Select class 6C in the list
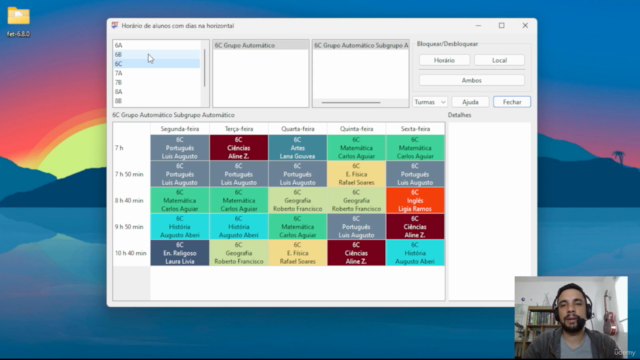The height and width of the screenshot is (360, 640). click(157, 64)
